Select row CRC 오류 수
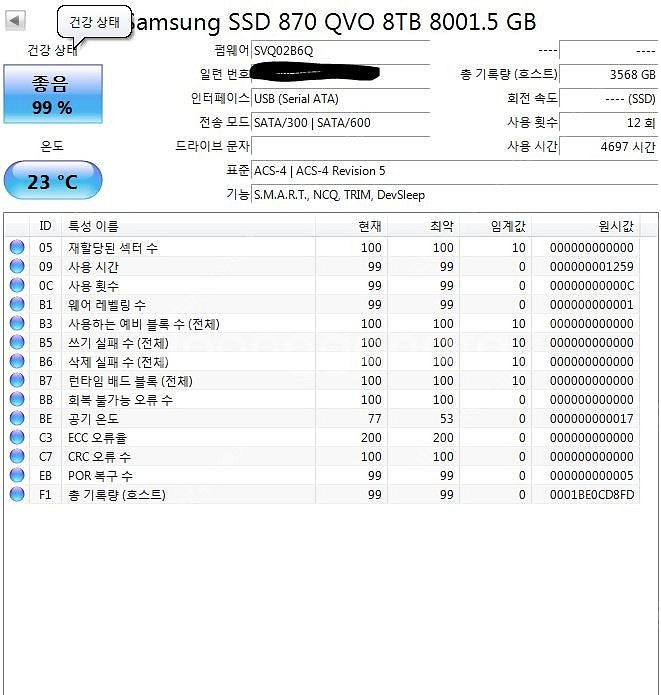 (x=324, y=457)
